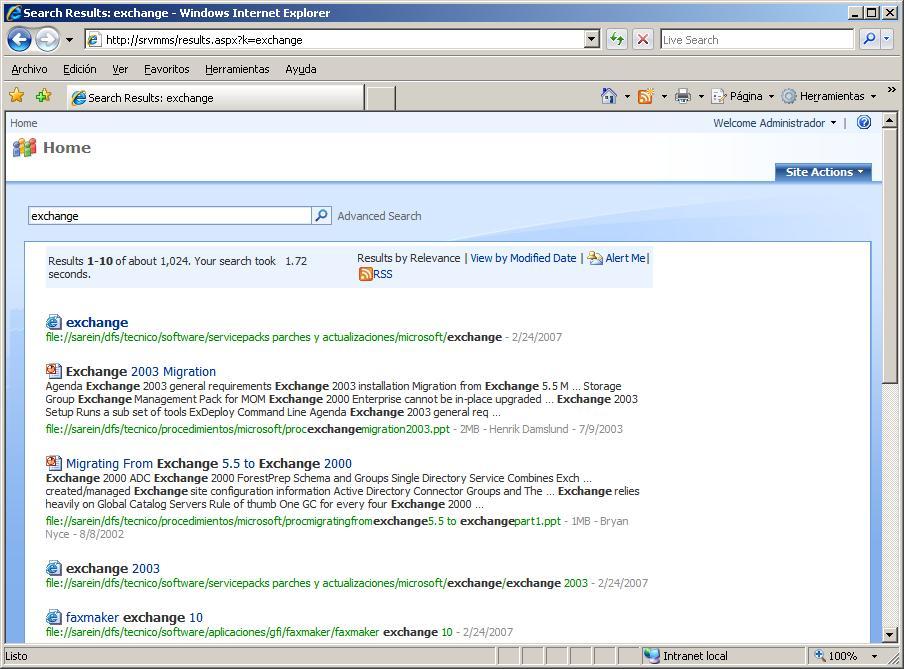Open a new blank tab

[x=381, y=97]
